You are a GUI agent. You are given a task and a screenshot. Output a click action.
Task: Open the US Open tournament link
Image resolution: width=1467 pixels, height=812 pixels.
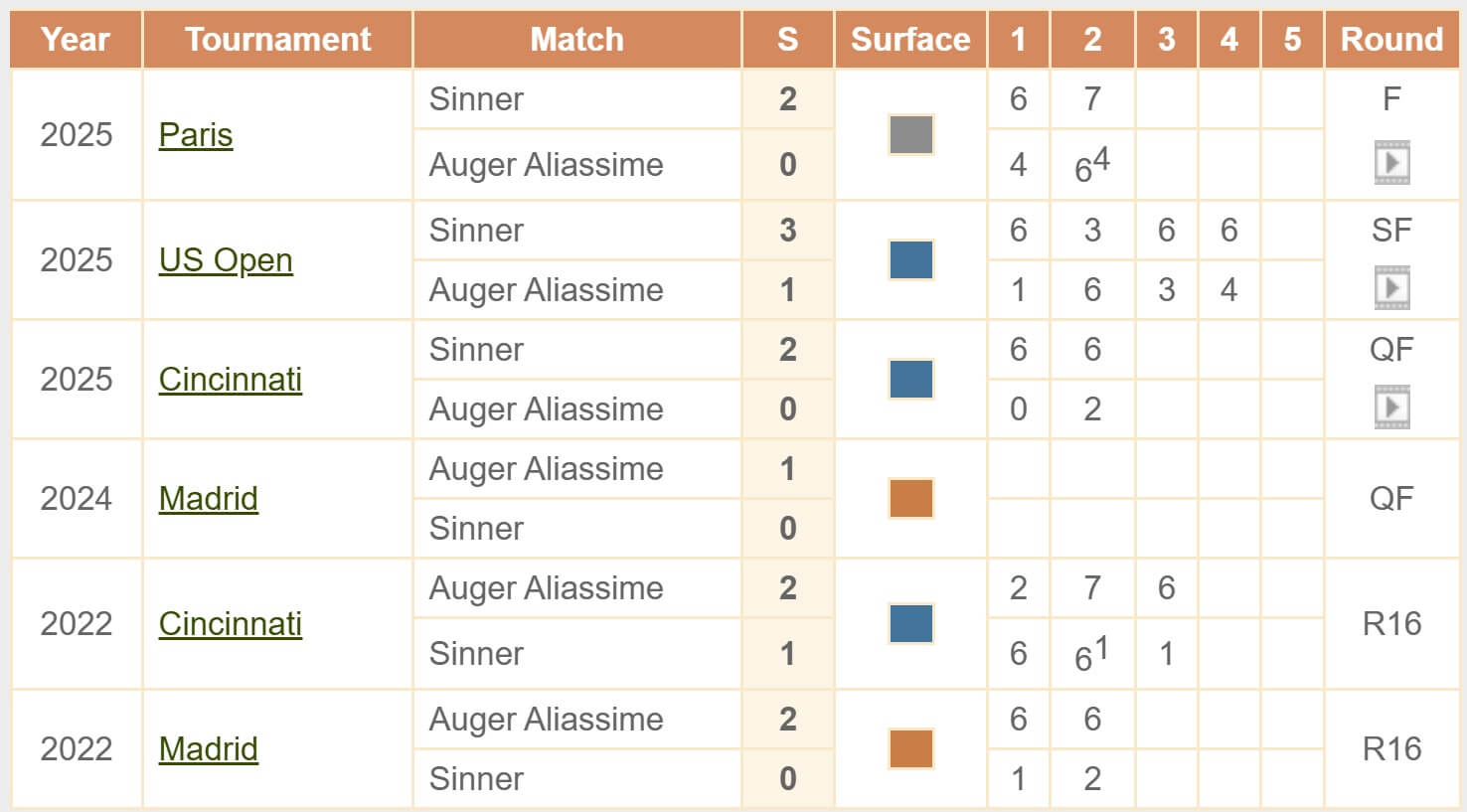226,260
